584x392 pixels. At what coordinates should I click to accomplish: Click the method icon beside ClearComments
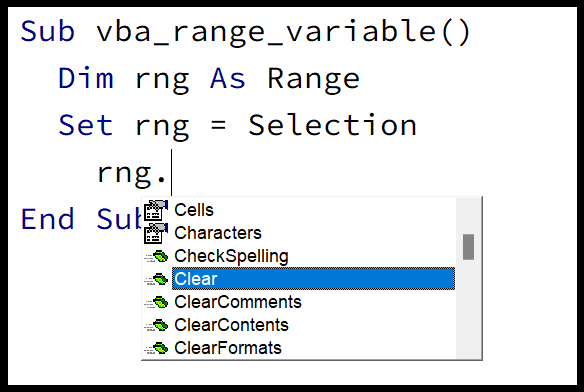pos(156,302)
